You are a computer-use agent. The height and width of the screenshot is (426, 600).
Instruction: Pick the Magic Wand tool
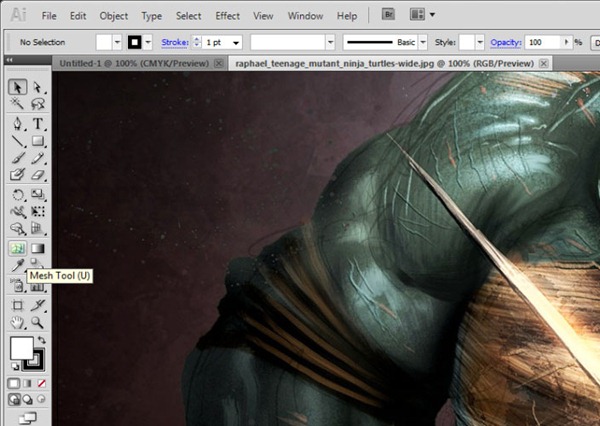18,103
